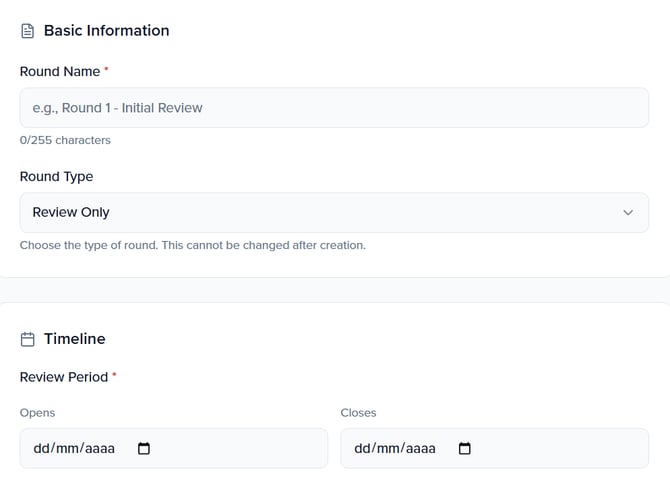This screenshot has width=670, height=490.
Task: Select the day segment in Closes date
Action: tap(363, 449)
